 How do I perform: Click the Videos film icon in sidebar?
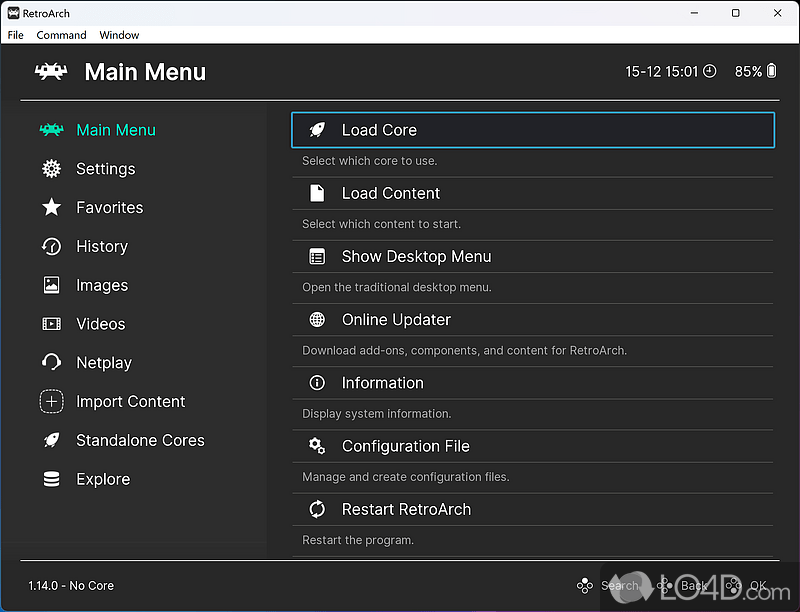click(52, 324)
